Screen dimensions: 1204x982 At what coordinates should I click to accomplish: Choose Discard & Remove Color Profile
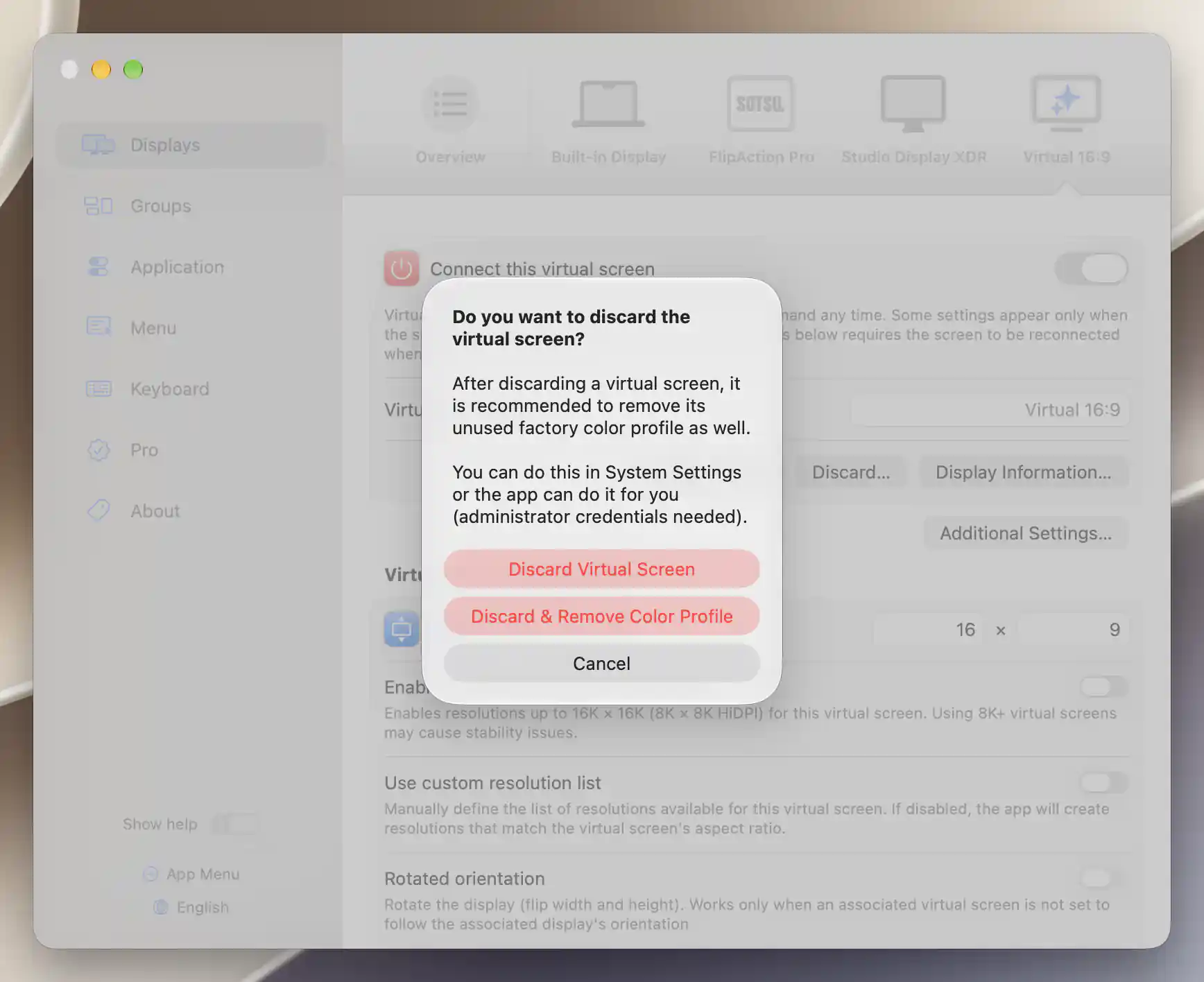601,617
